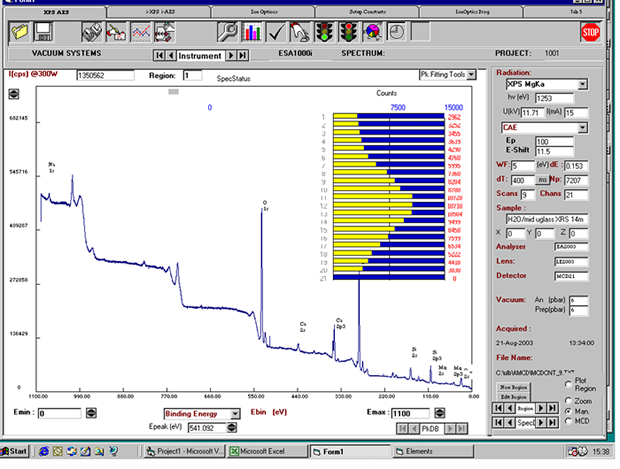Click the Edit Region button
The width and height of the screenshot is (620, 469).
coord(513,397)
